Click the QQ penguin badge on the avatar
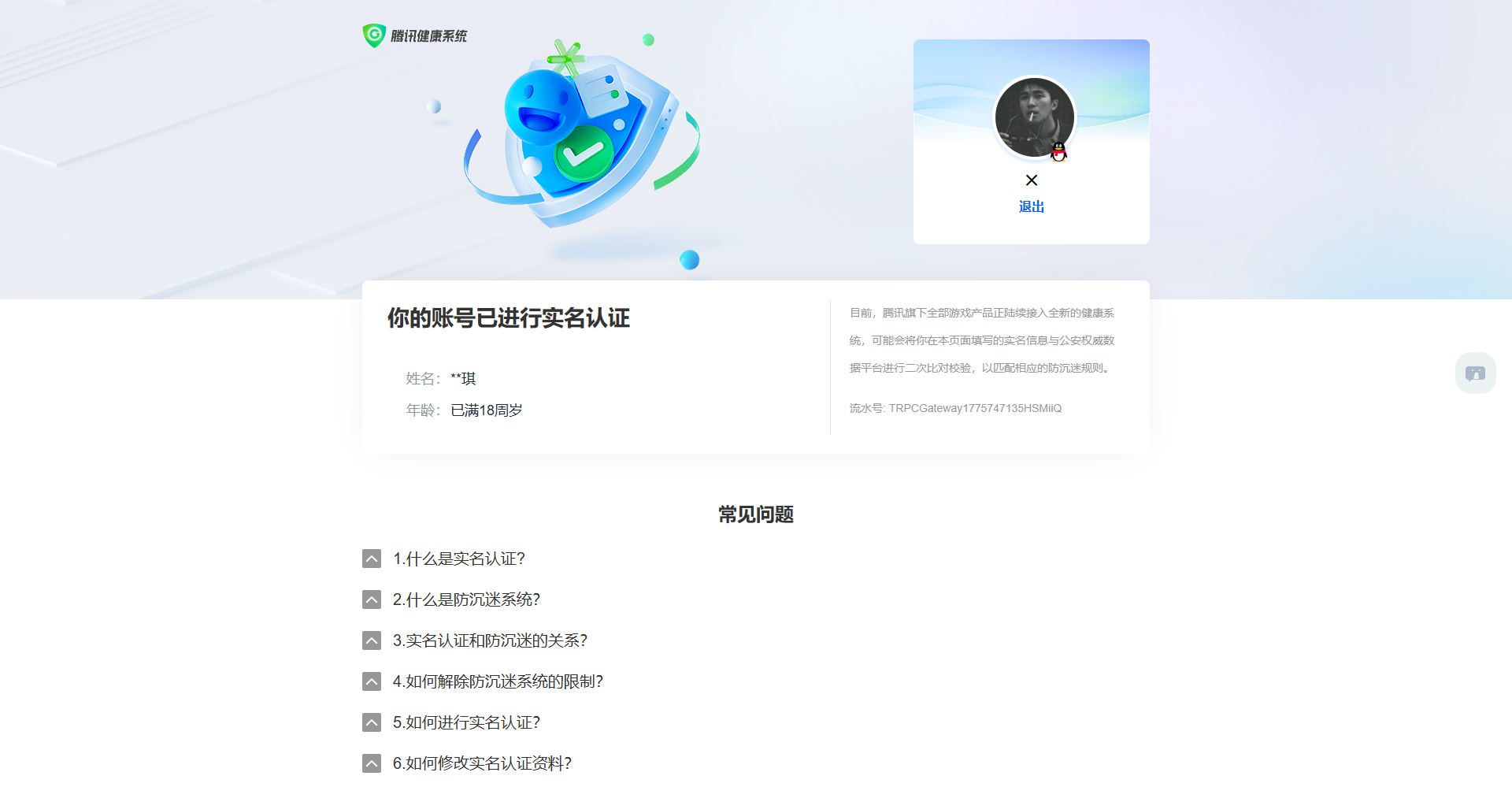This screenshot has width=1512, height=787. click(x=1059, y=153)
